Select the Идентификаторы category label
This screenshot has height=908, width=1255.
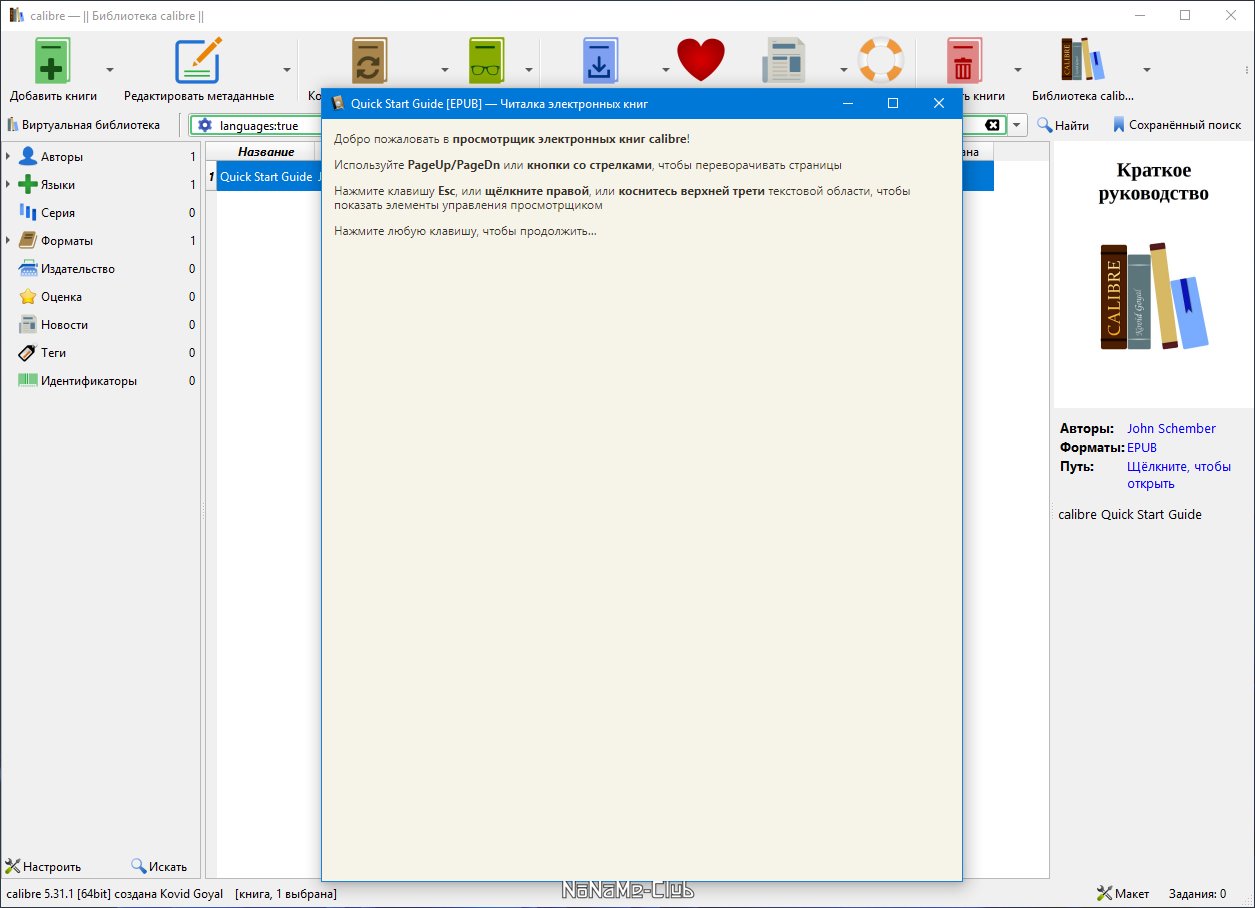(89, 381)
